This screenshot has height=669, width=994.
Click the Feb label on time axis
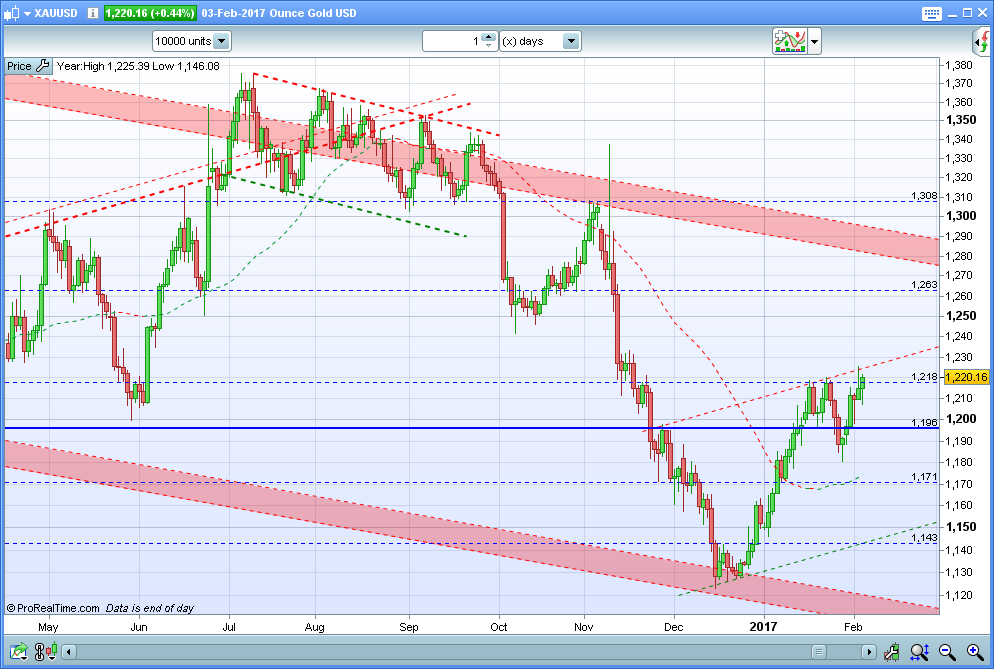(x=853, y=627)
